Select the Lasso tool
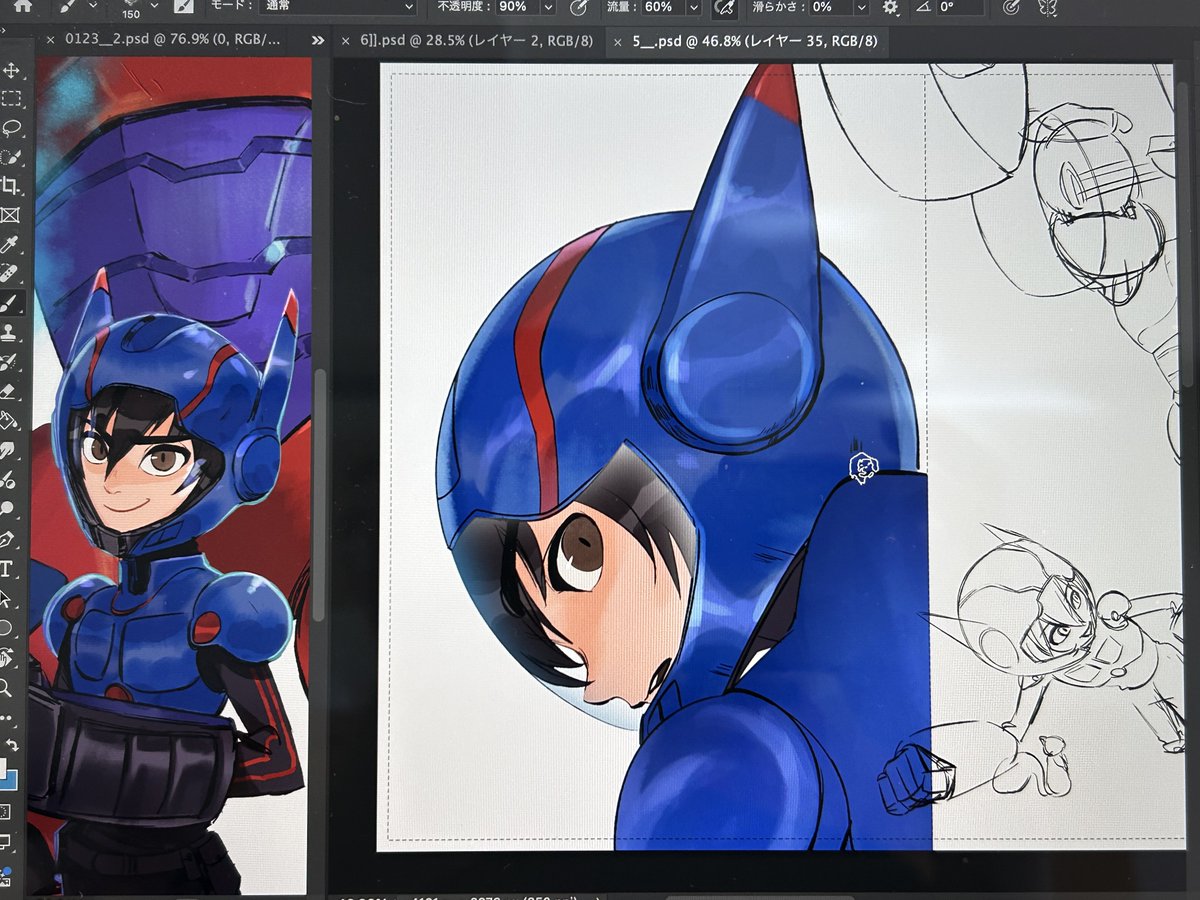Image resolution: width=1200 pixels, height=900 pixels. (12, 128)
